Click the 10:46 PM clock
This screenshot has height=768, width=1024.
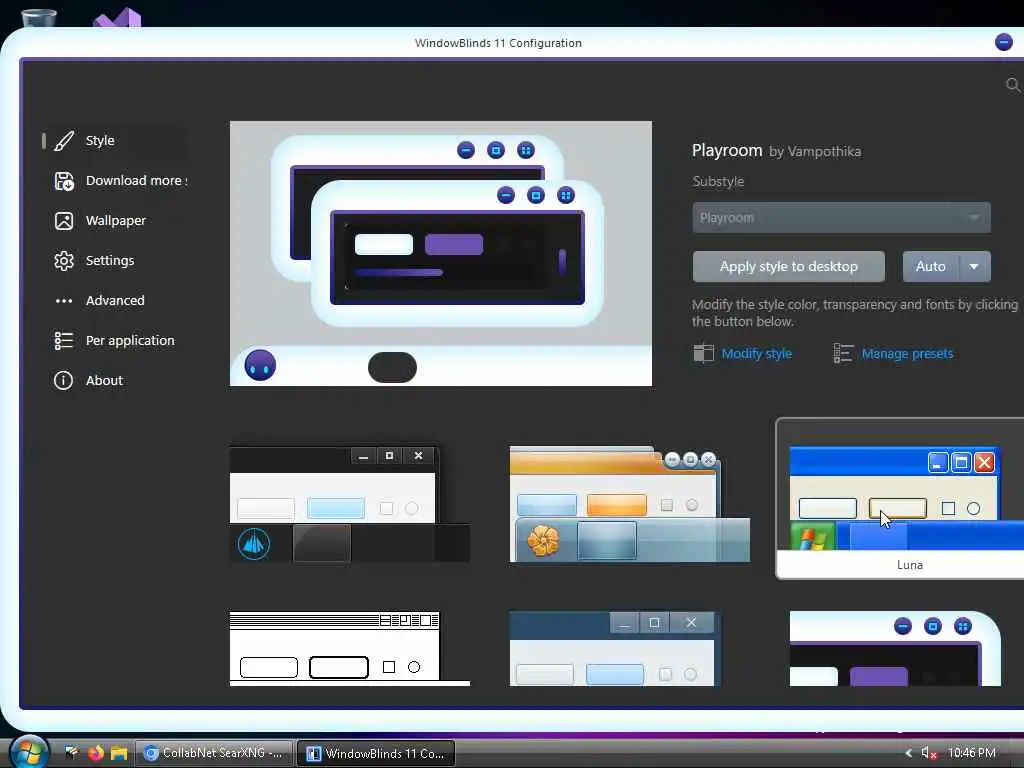click(x=972, y=753)
